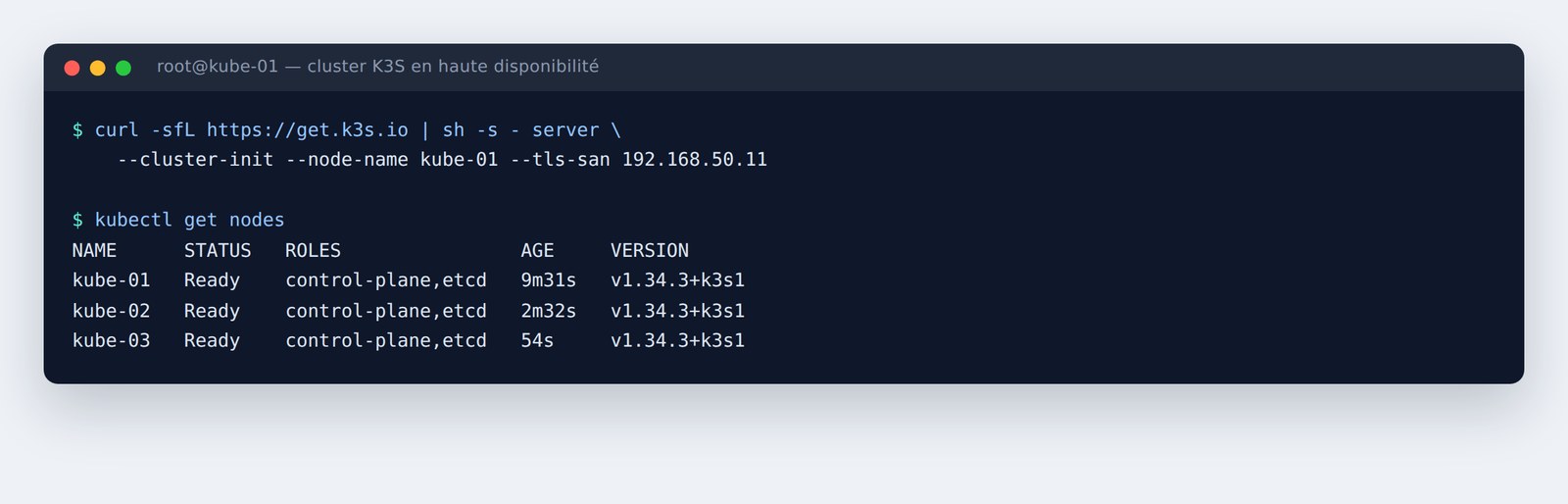Viewport: 1568px width, 504px height.
Task: Click the yellow minimize window dot
Action: point(97,68)
